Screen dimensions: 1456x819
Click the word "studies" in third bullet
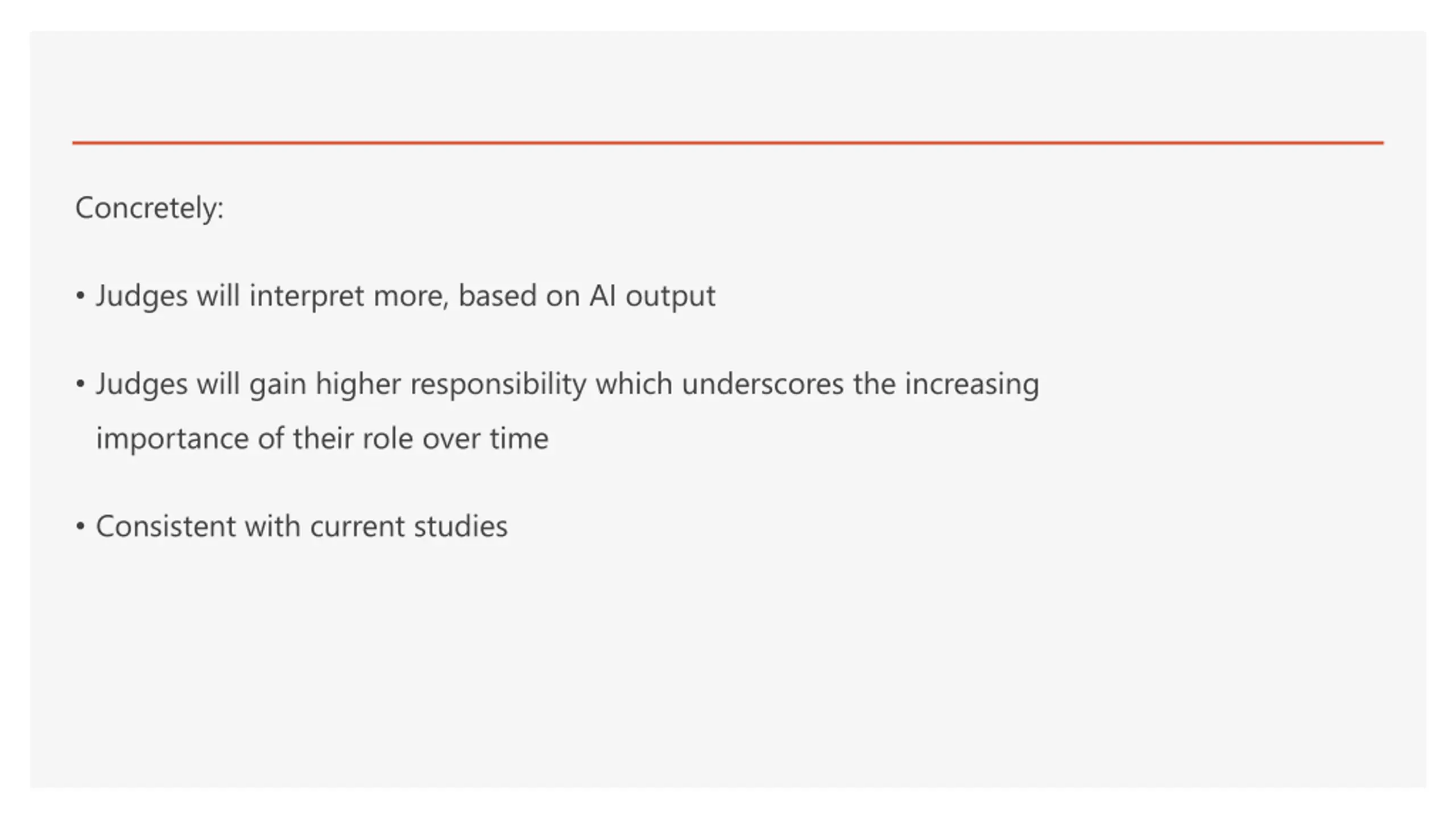pyautogui.click(x=461, y=527)
